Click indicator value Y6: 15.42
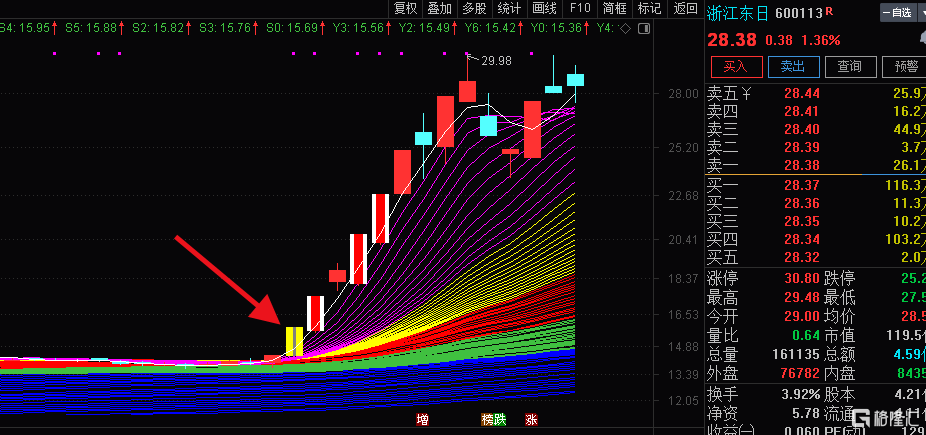This screenshot has width=926, height=435. [x=491, y=28]
